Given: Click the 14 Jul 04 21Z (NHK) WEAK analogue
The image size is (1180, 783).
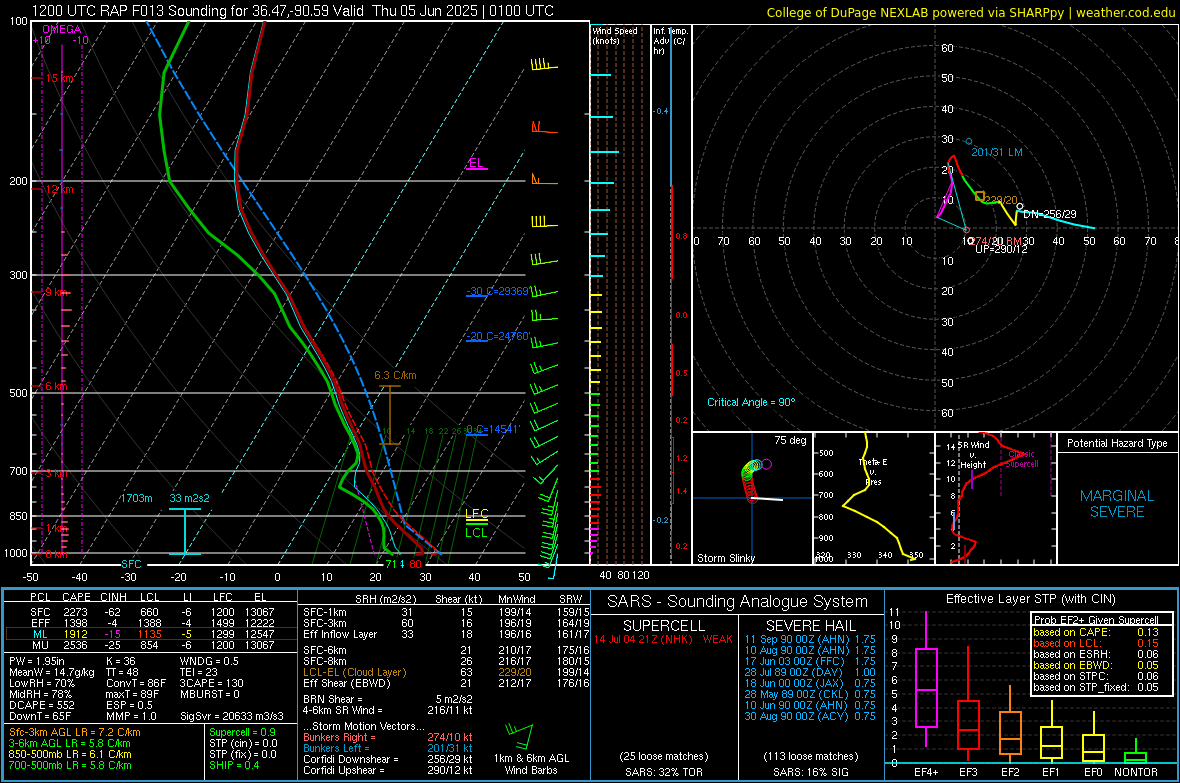Looking at the screenshot, I should point(663,639).
